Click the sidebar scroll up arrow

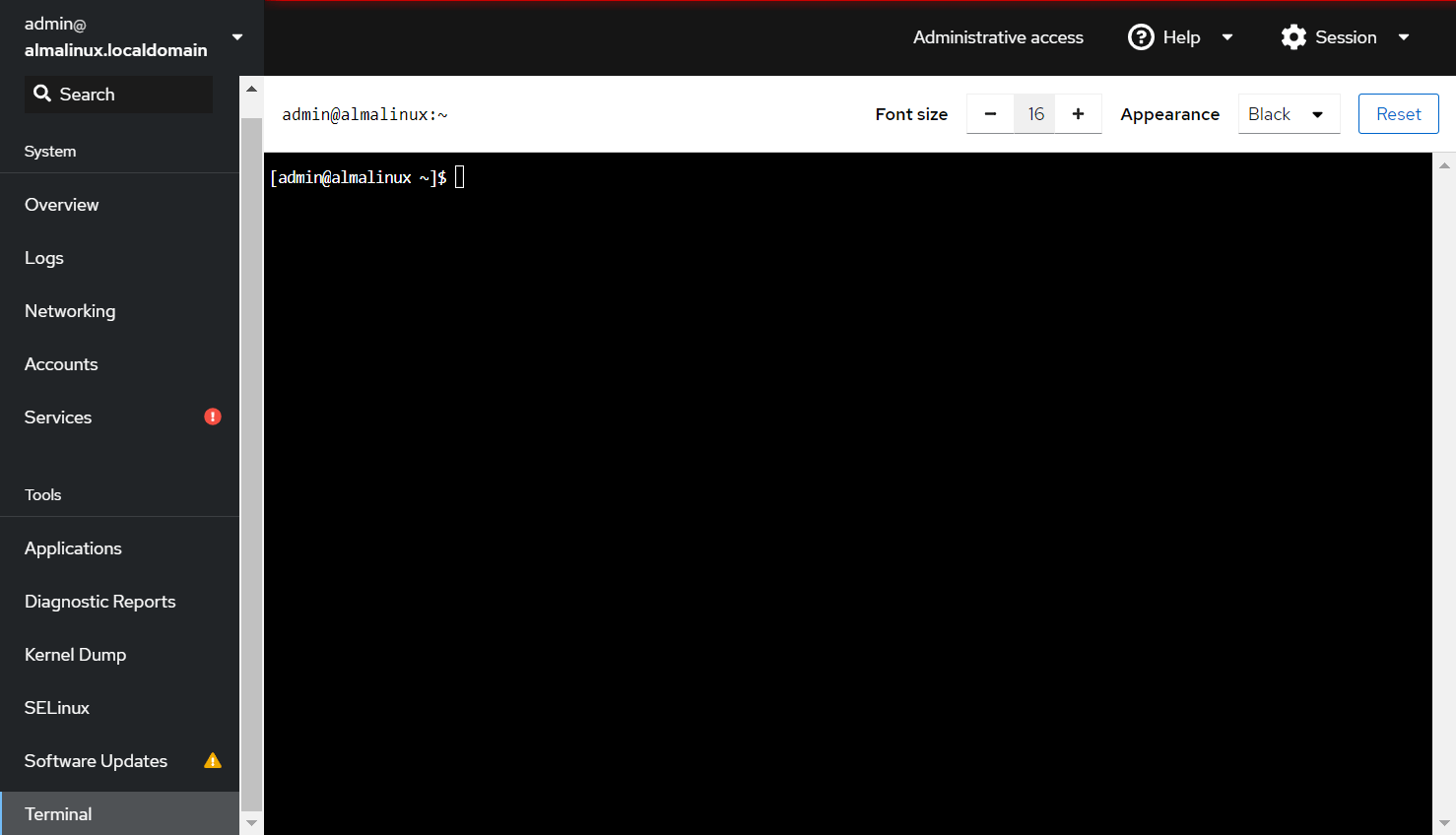tap(251, 89)
